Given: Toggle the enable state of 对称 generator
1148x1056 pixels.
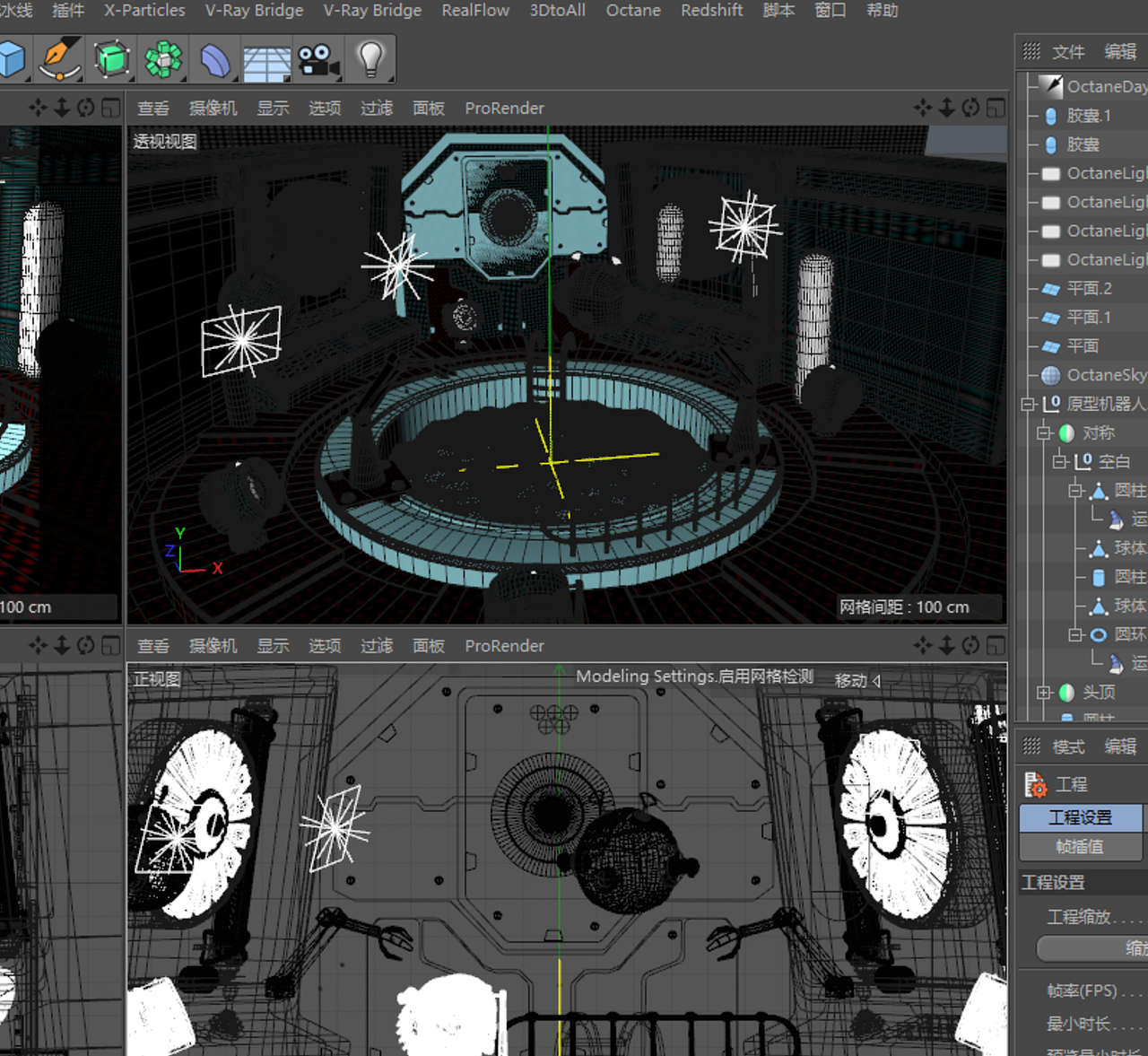Looking at the screenshot, I should point(1064,433).
